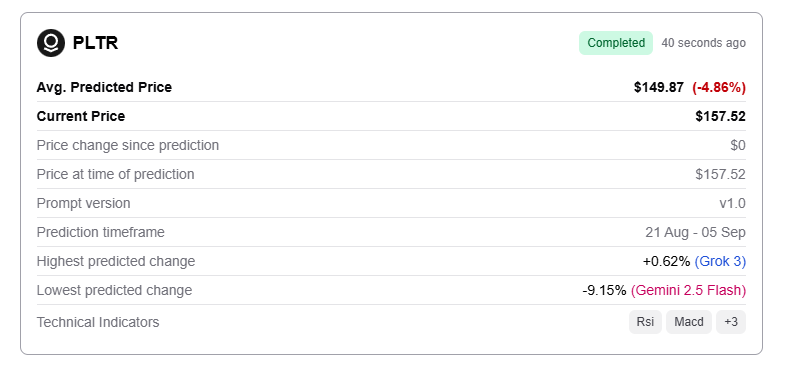Click the Current Price $157.52 value
The height and width of the screenshot is (373, 785).
tap(720, 117)
